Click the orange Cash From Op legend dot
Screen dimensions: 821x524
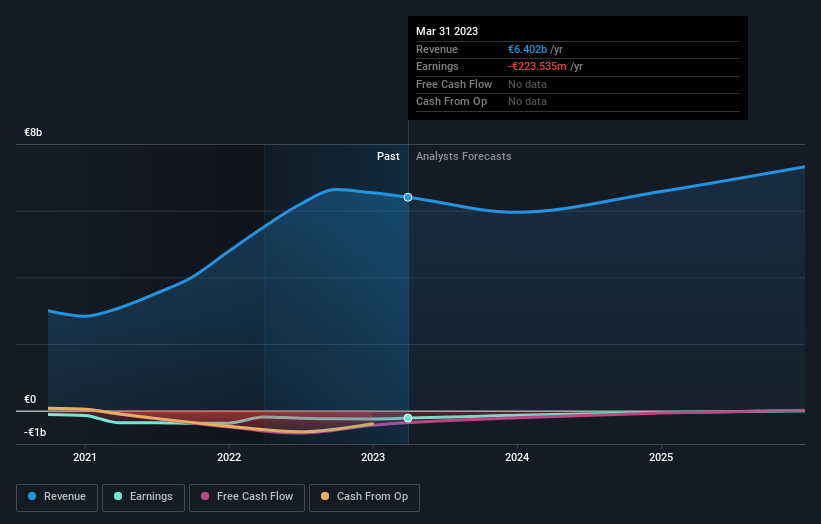click(x=325, y=496)
